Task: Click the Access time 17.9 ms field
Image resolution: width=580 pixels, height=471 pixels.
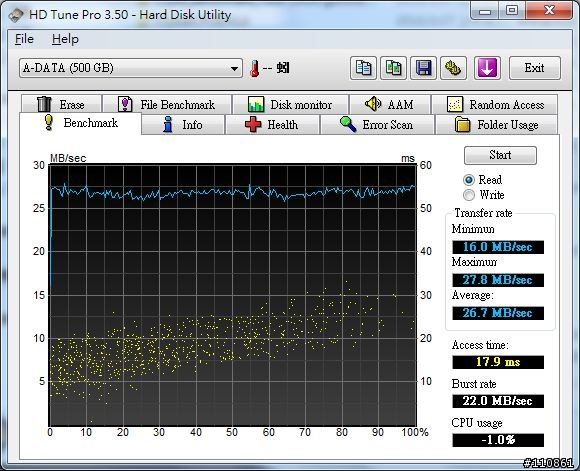Action: click(498, 362)
